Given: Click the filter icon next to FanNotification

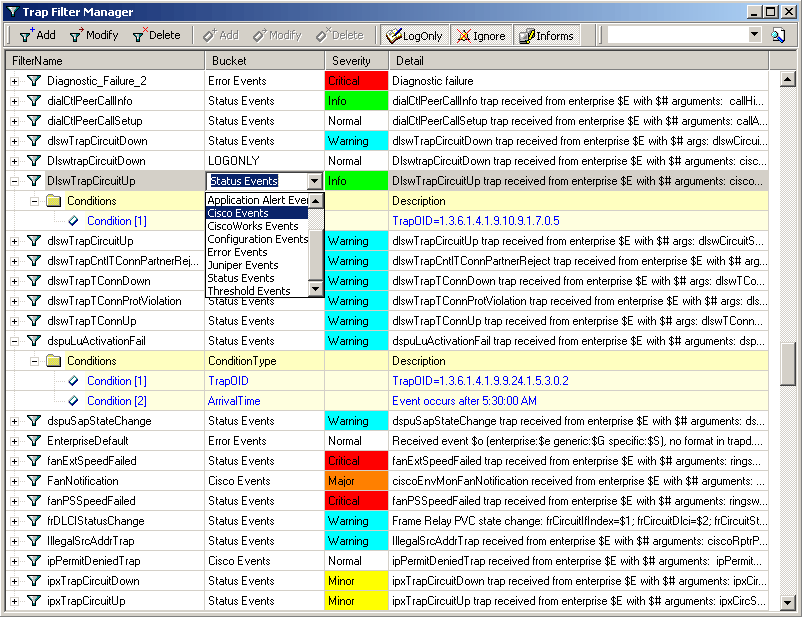Looking at the screenshot, I should 34,481.
